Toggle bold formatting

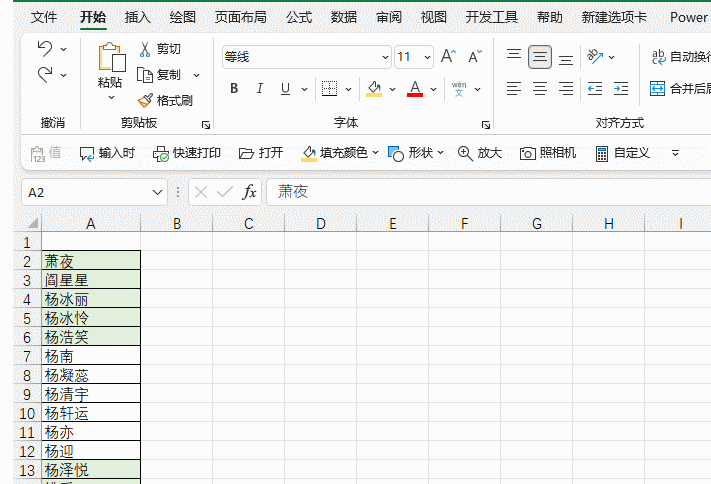234,88
